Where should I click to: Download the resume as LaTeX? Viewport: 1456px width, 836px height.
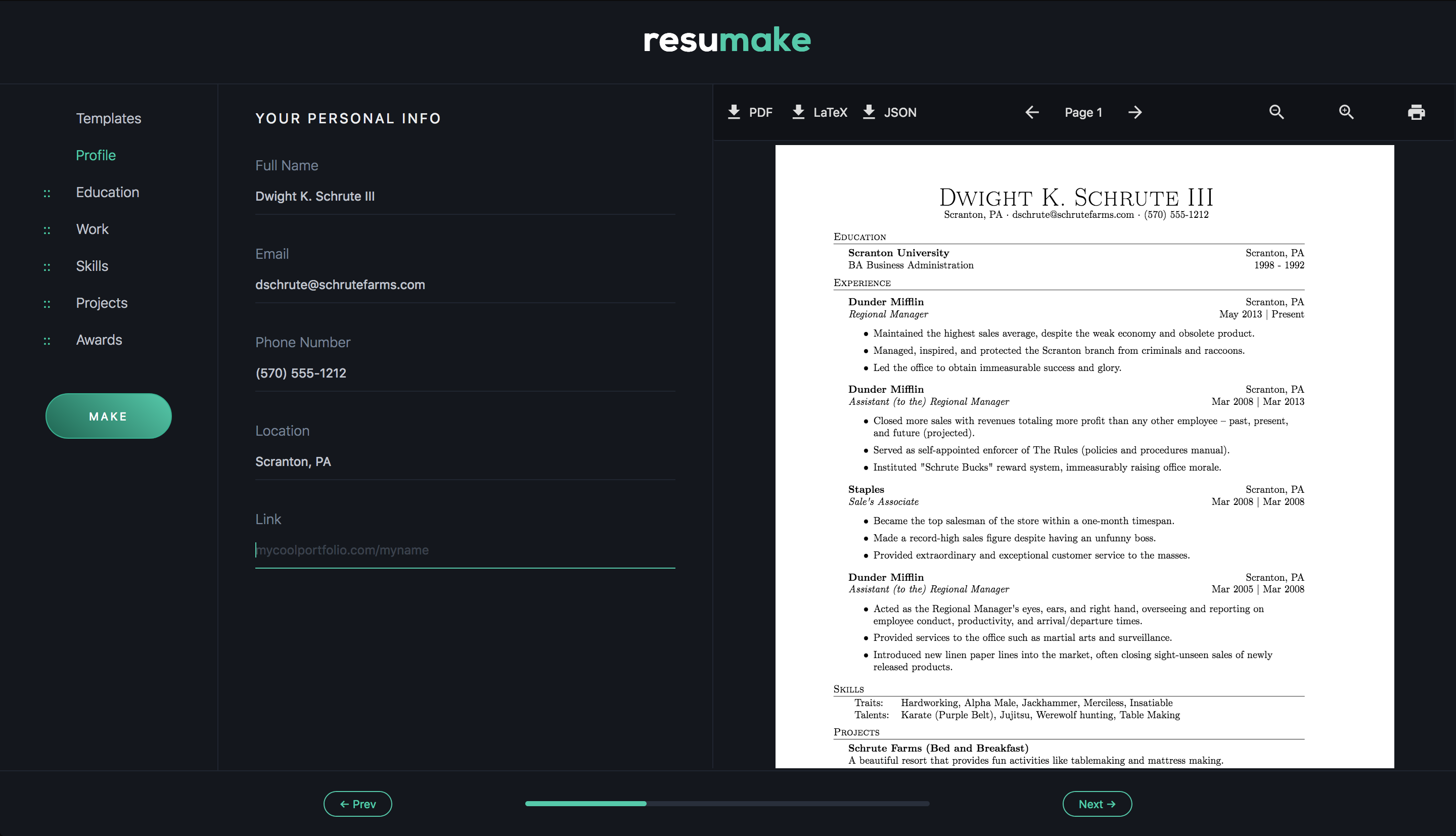click(820, 113)
